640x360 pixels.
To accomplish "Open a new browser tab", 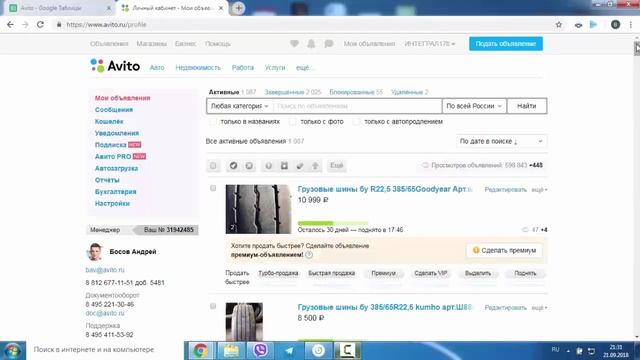I will click(x=238, y=8).
